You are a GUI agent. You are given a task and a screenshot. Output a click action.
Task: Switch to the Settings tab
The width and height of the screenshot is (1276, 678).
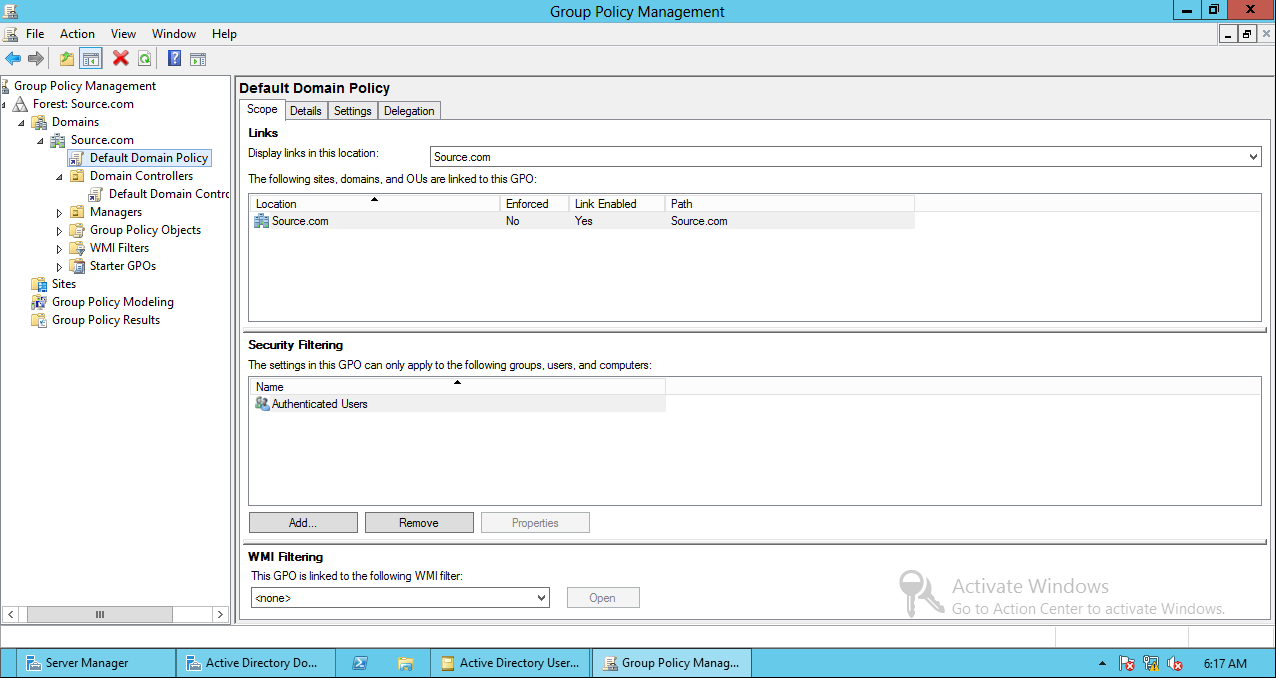click(352, 110)
